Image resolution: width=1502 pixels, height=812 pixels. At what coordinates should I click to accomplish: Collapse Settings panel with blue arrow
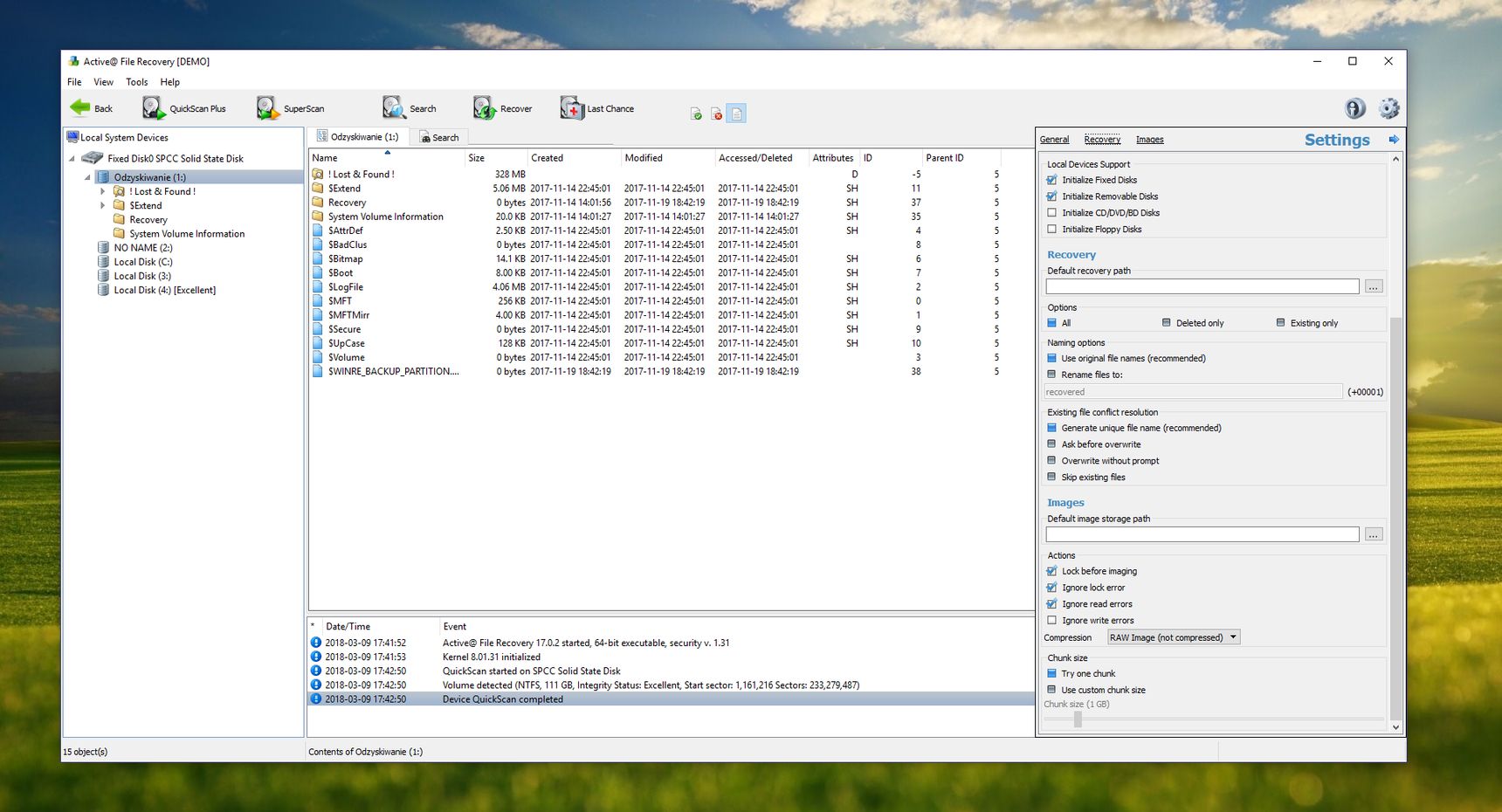pos(1394,140)
